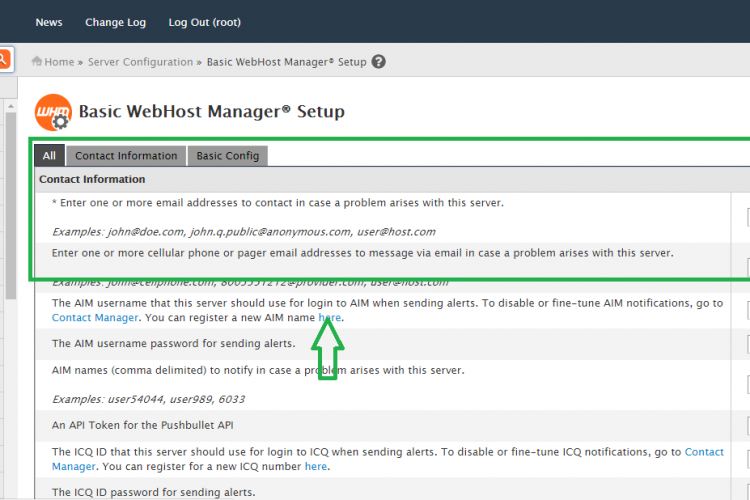Click 'The AIM username password for sending alerts.' text
Image resolution: width=750 pixels, height=500 pixels.
pos(174,344)
